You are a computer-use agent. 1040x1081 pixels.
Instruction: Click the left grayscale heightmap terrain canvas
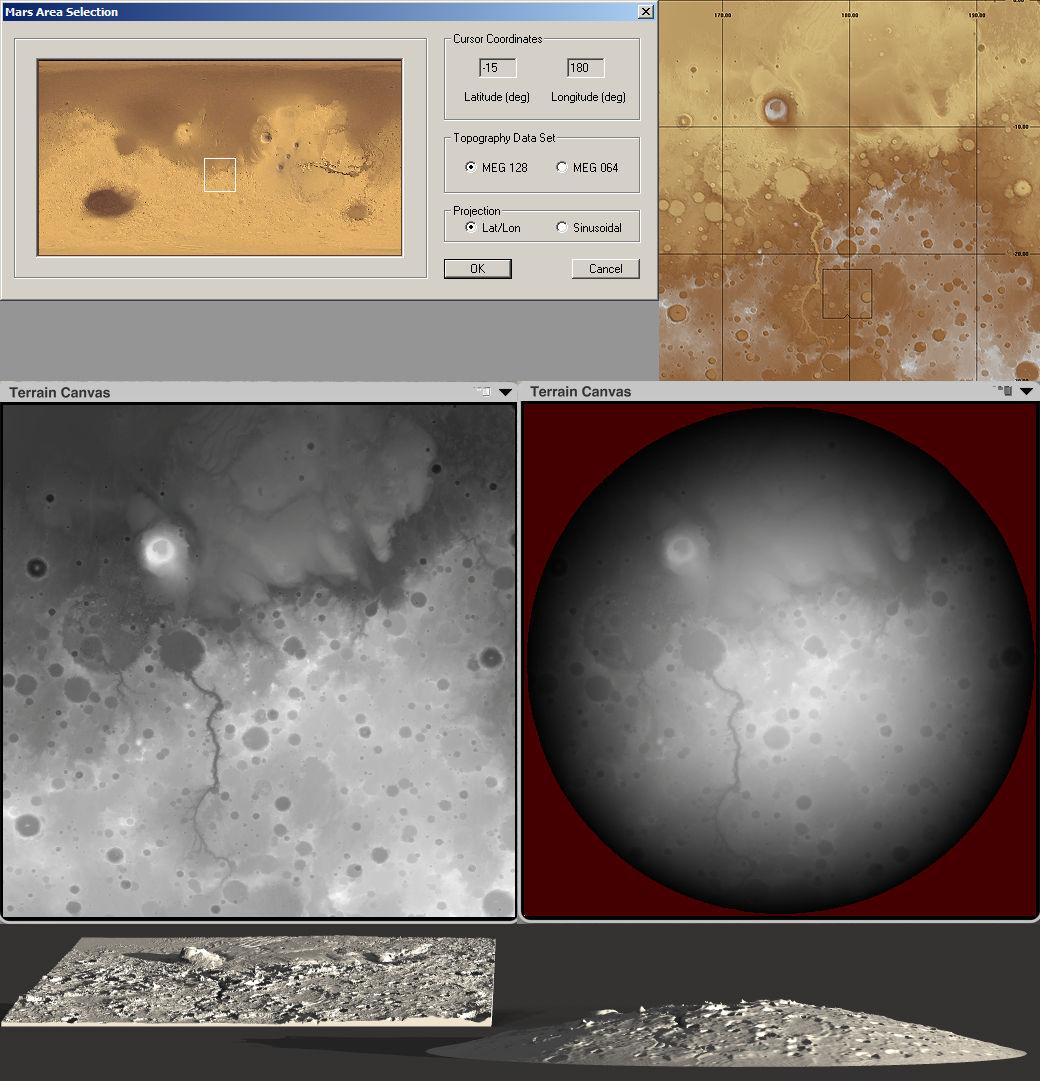coord(258,660)
